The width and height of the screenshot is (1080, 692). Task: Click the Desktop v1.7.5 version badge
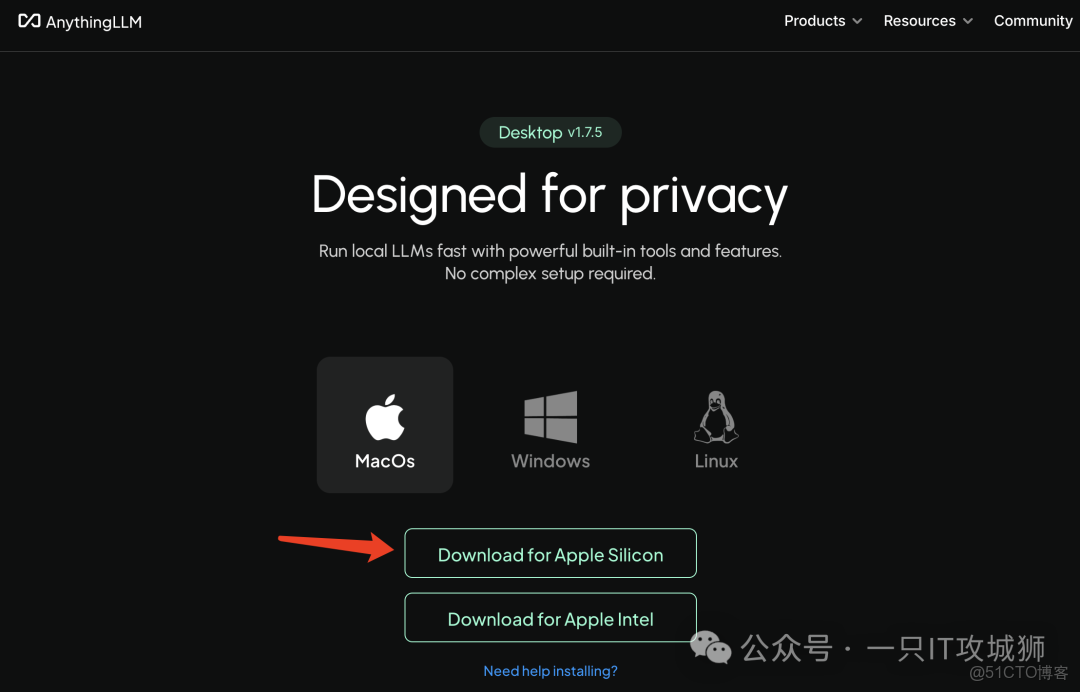click(550, 133)
